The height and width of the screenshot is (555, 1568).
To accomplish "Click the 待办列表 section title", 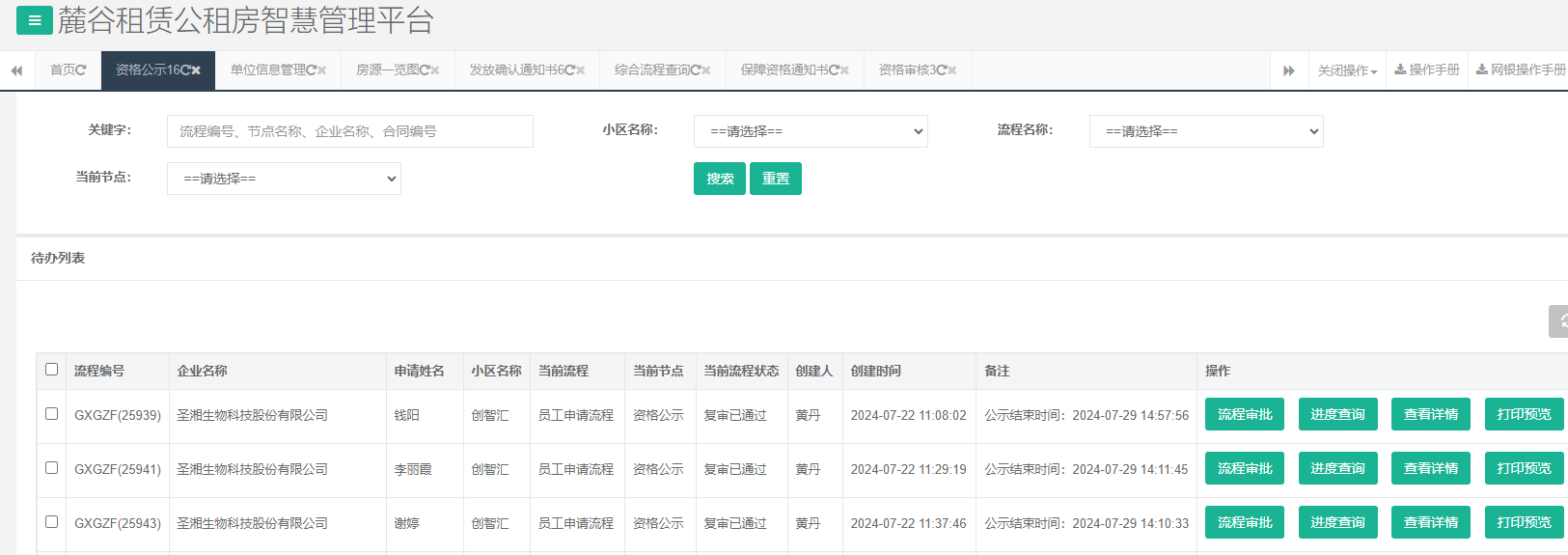I will click(58, 258).
